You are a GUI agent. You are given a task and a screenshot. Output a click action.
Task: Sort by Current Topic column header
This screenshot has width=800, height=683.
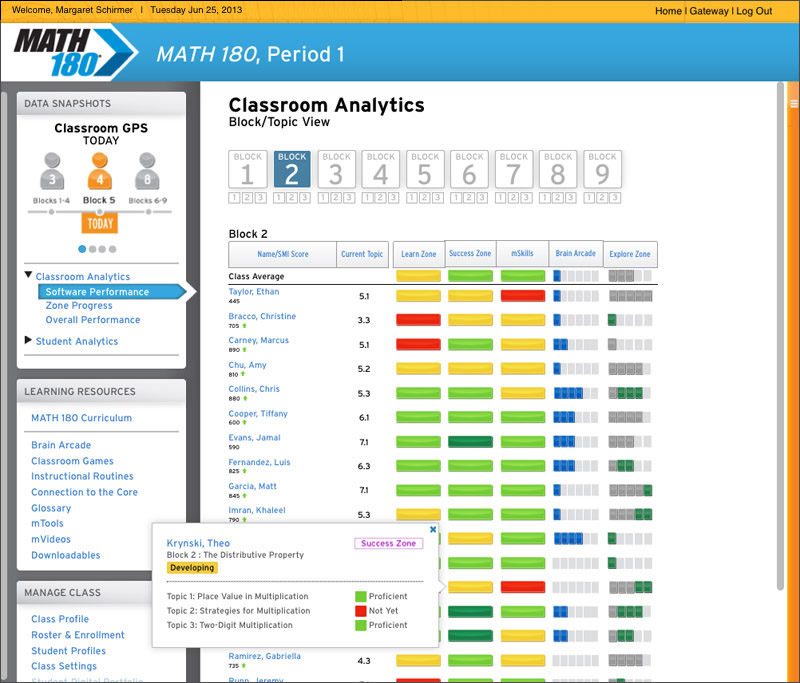[x=362, y=254]
